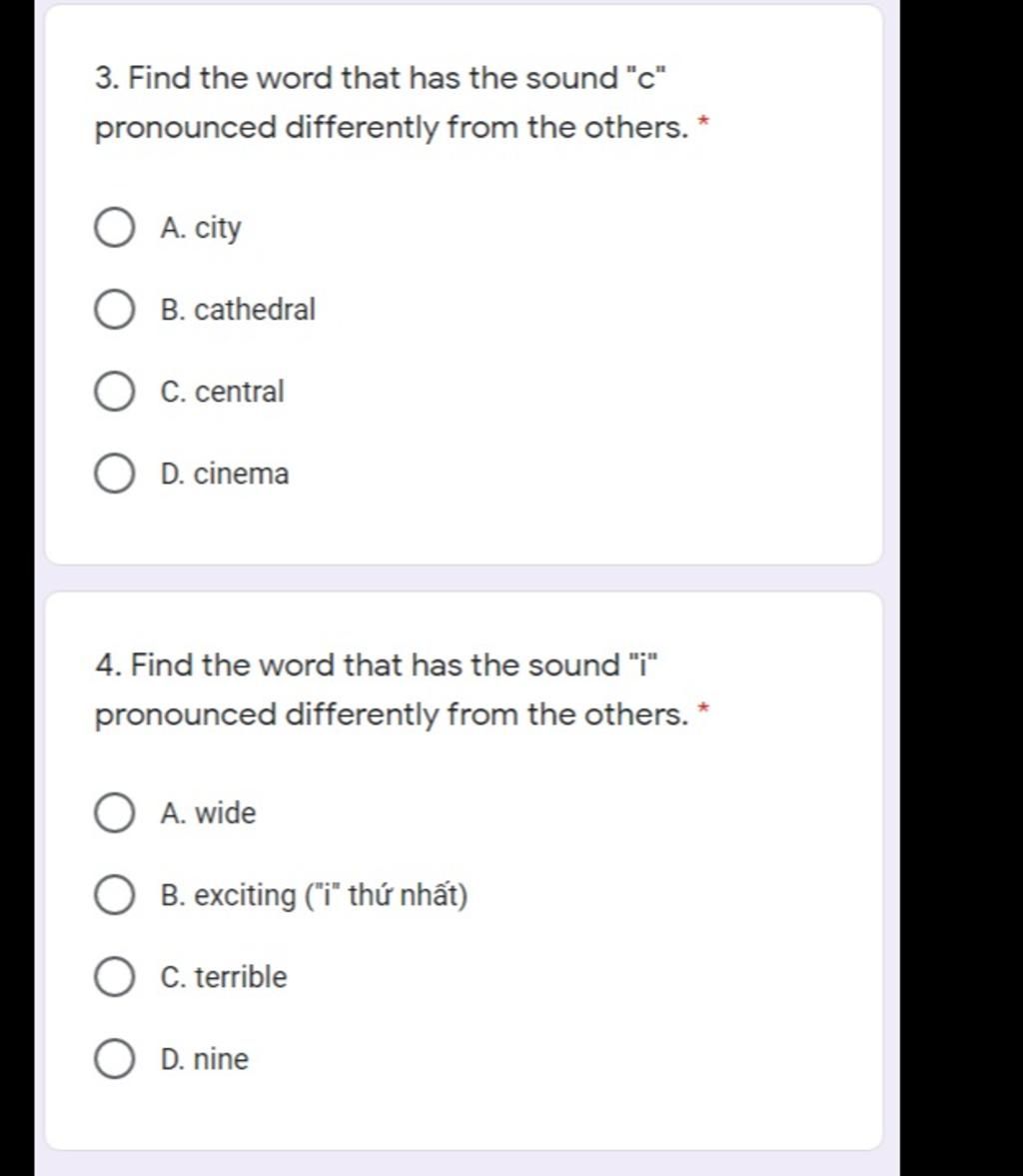
Task: Mark the C. terrible radio option
Action: tap(115, 977)
